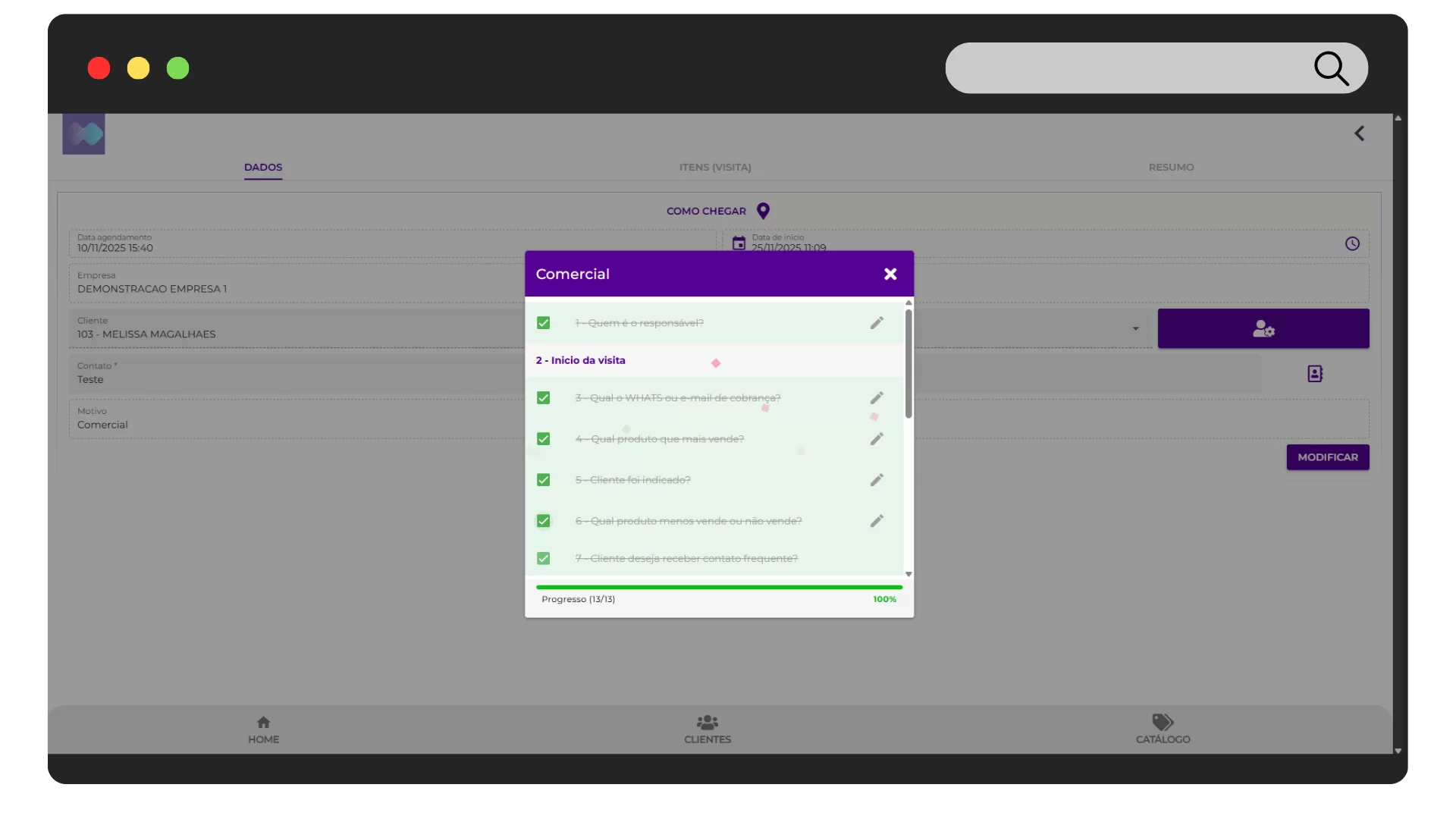The height and width of the screenshot is (819, 1456).
Task: Click the page scrollbar down arrow
Action: tap(1398, 751)
